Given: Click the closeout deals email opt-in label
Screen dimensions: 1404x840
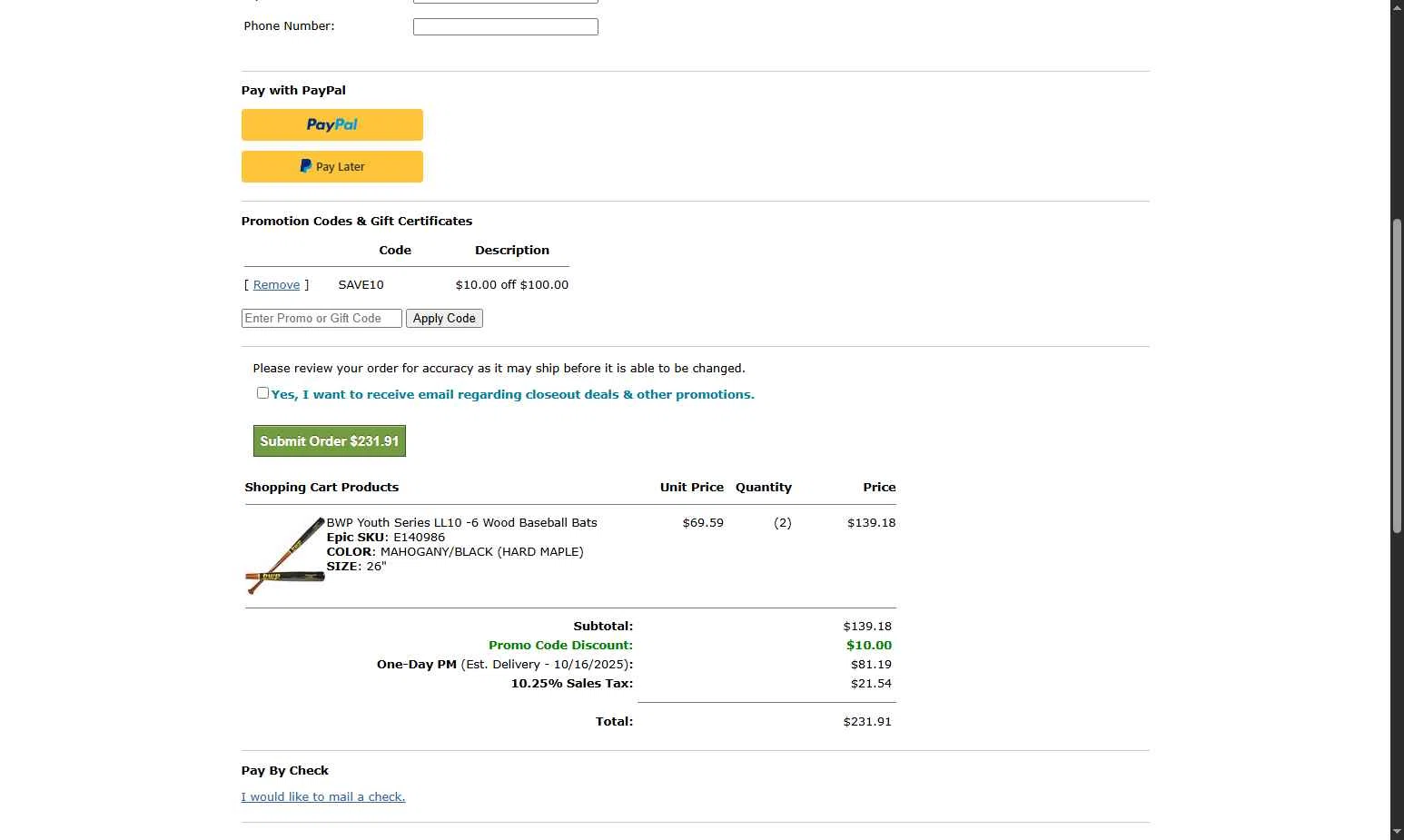Looking at the screenshot, I should tap(512, 395).
